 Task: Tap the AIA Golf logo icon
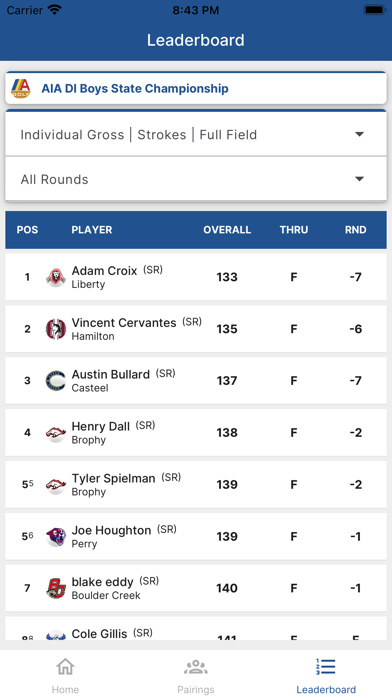(20, 88)
